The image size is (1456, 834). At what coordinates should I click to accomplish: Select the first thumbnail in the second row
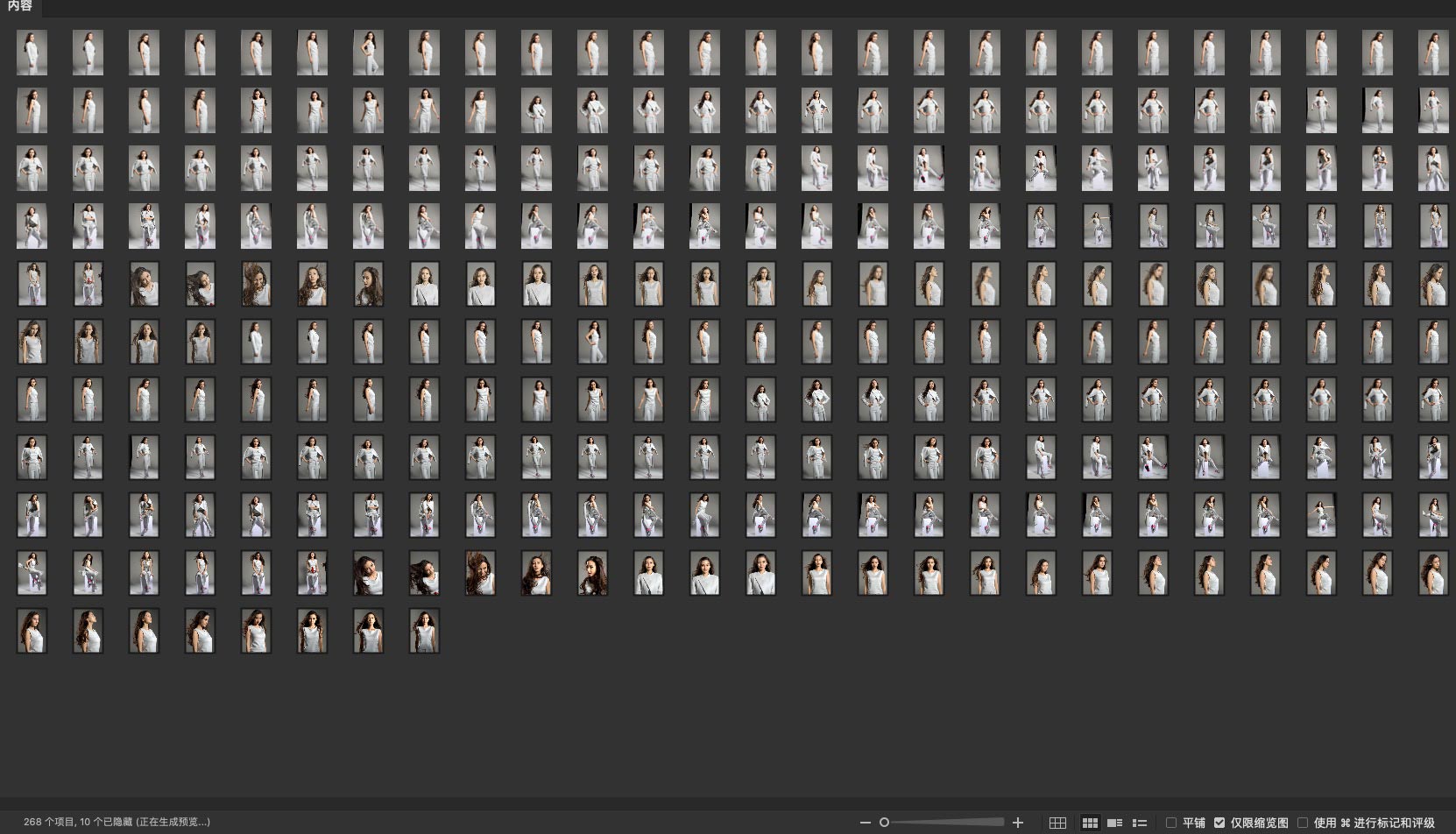point(32,110)
